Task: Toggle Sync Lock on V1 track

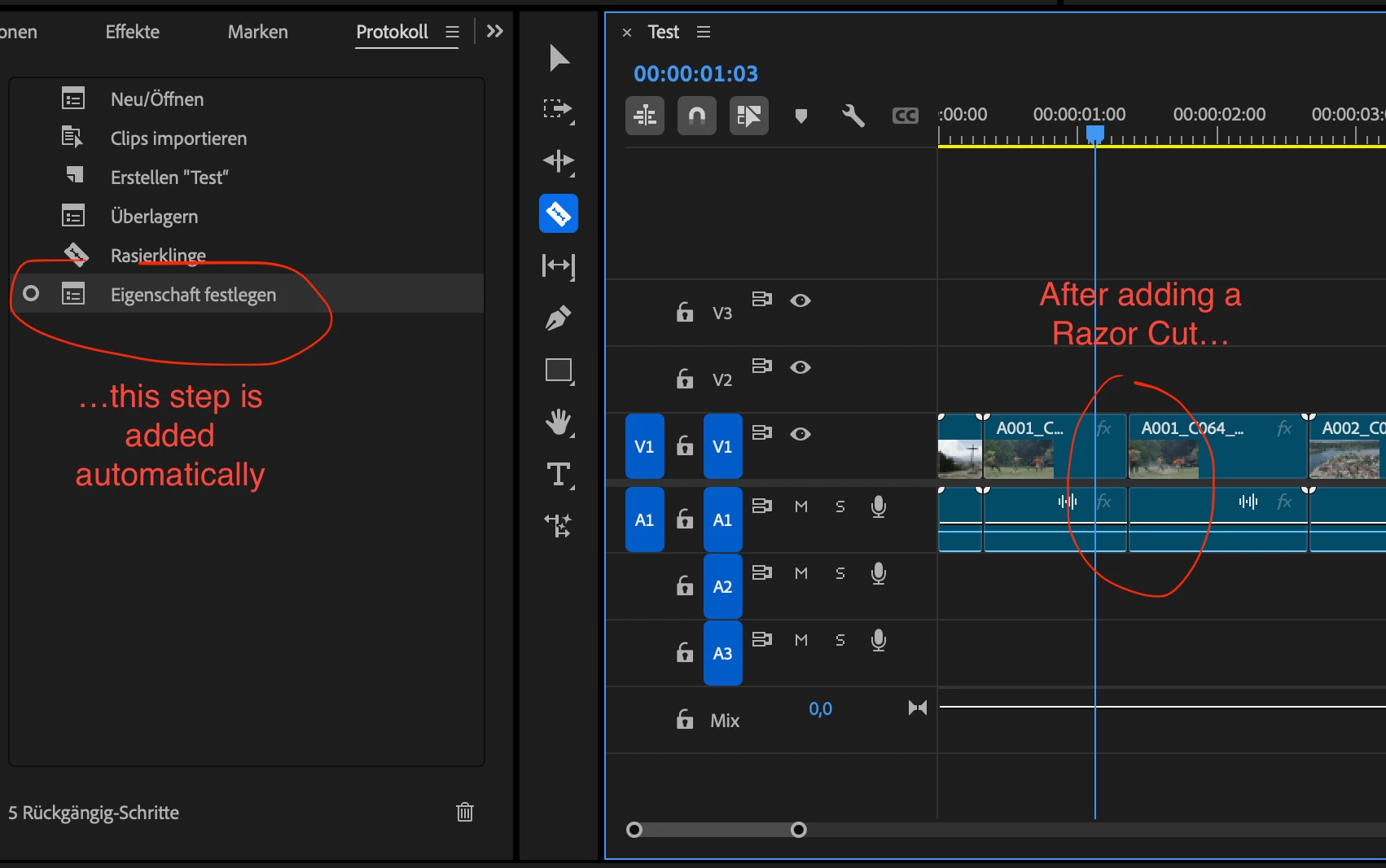Action: tap(761, 432)
